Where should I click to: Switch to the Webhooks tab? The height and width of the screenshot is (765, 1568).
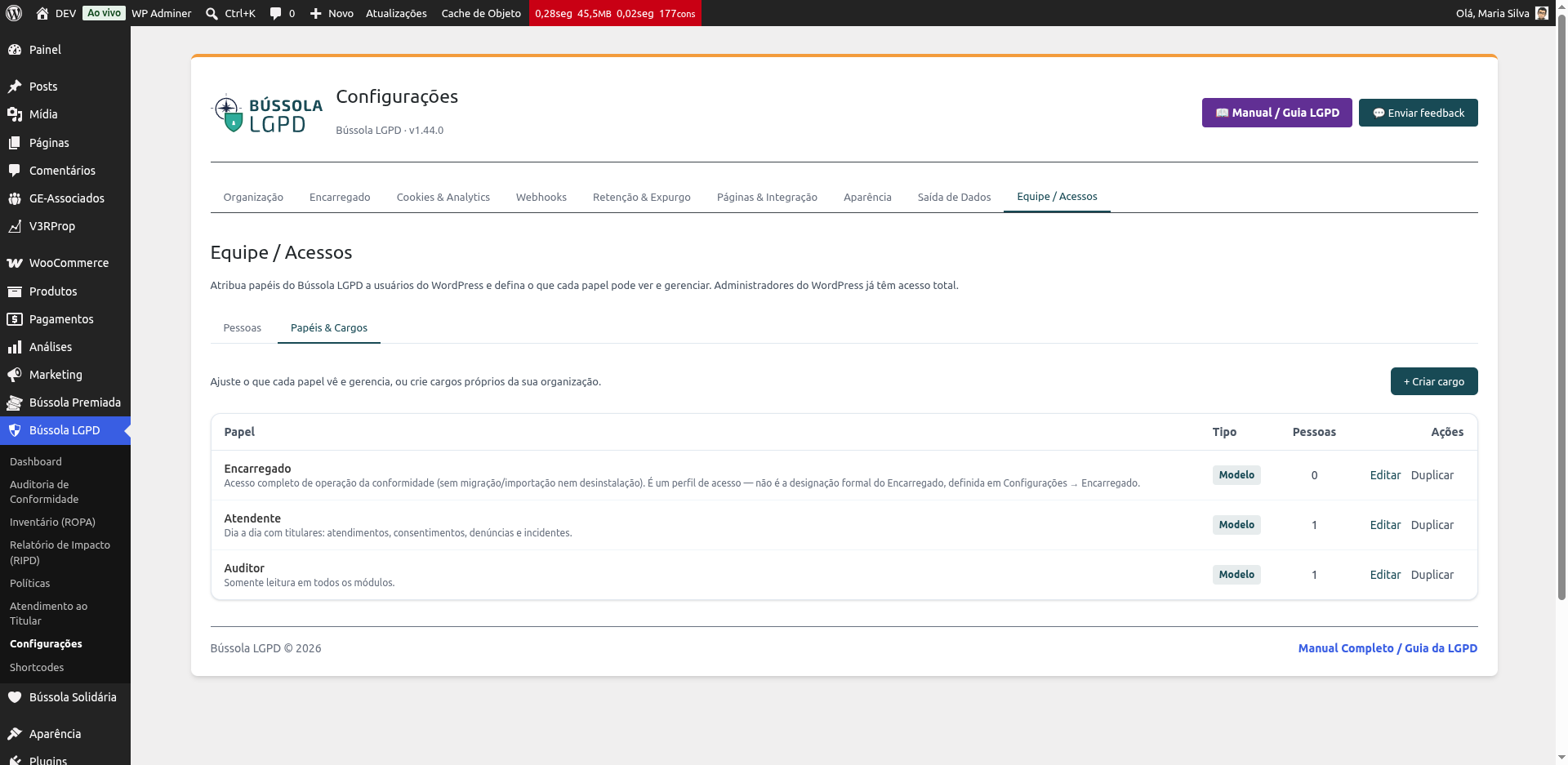tap(541, 198)
